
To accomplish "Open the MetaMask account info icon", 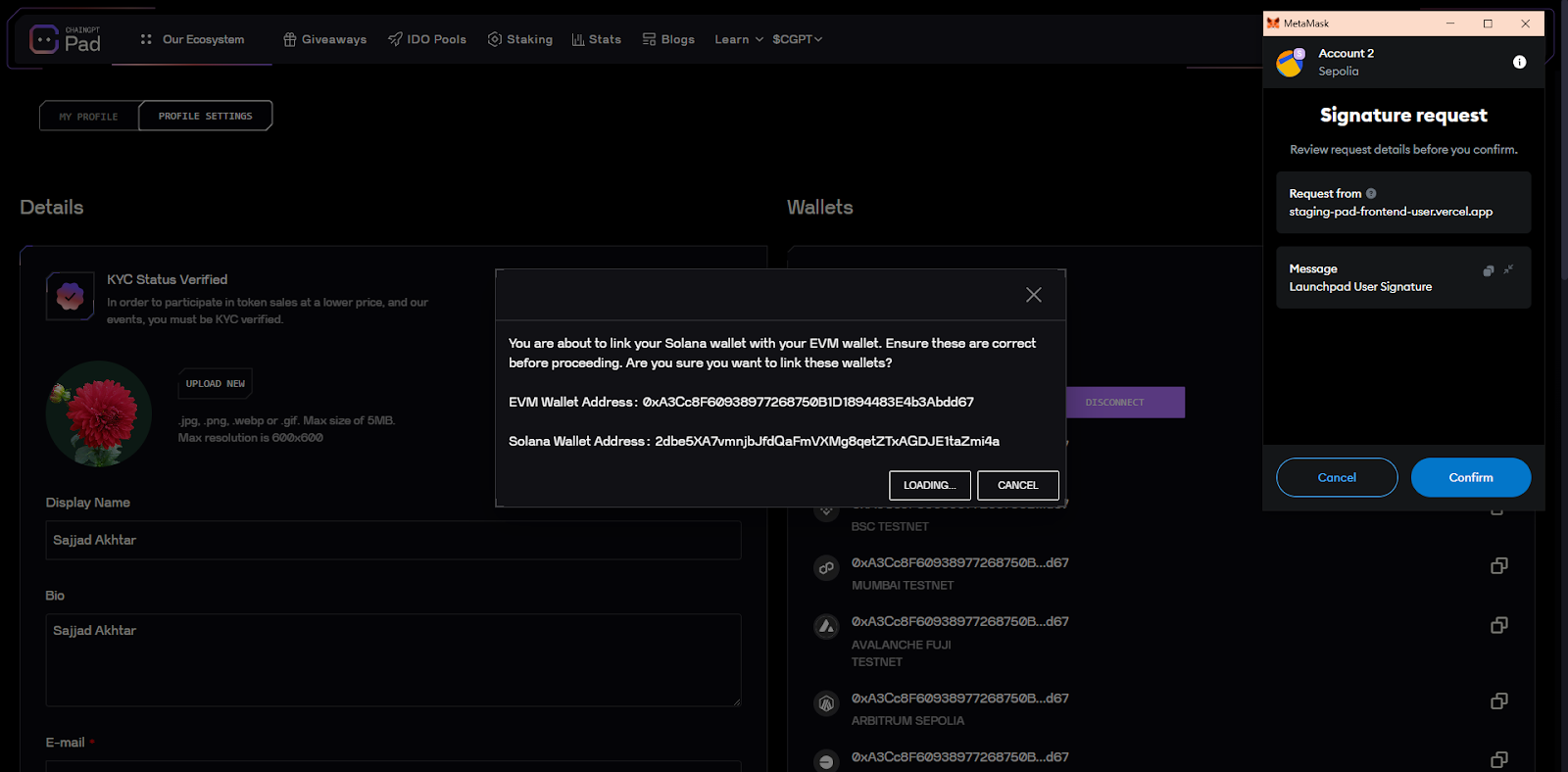I will pyautogui.click(x=1519, y=62).
